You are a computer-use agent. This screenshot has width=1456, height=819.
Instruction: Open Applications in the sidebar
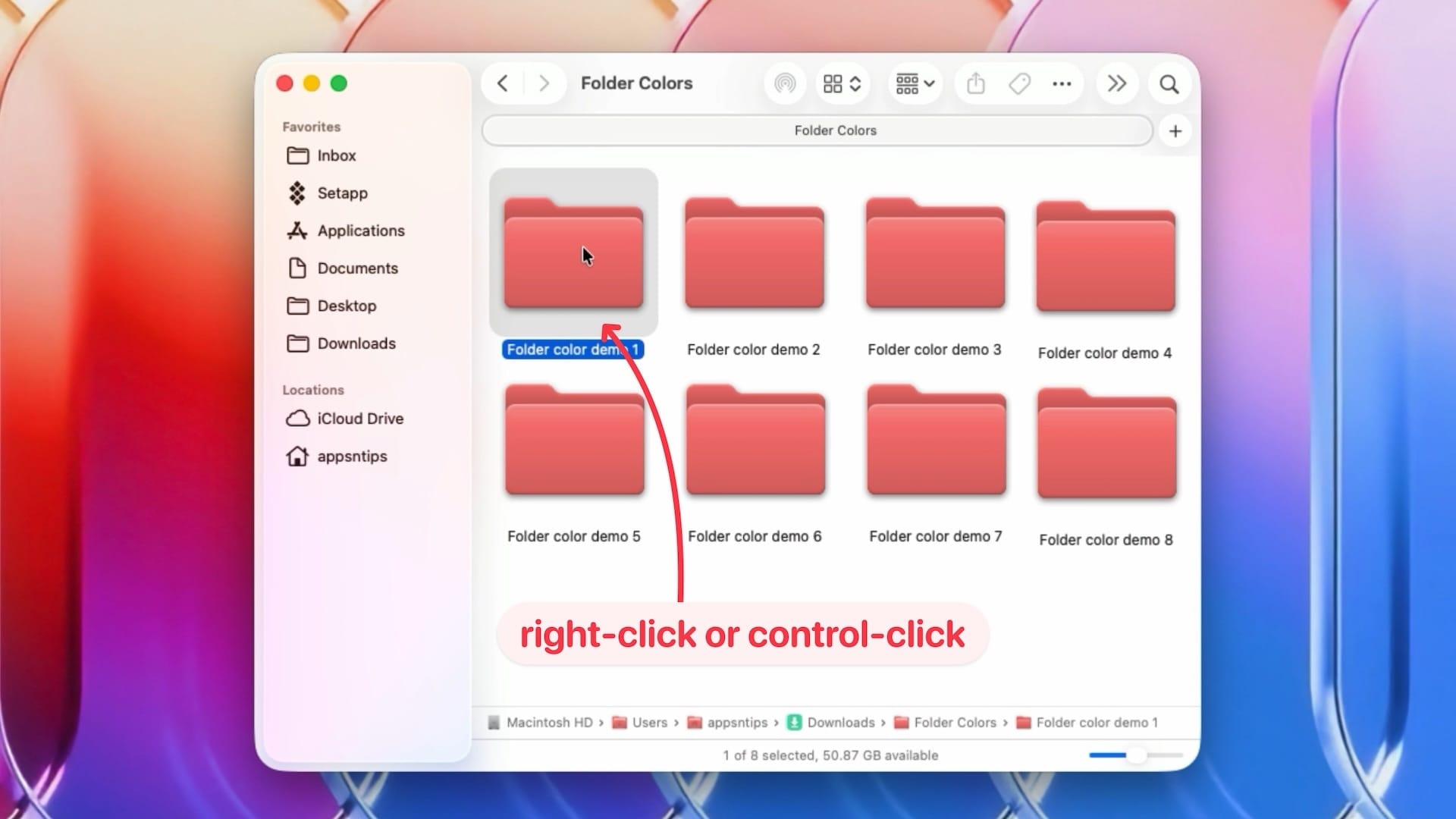tap(345, 231)
